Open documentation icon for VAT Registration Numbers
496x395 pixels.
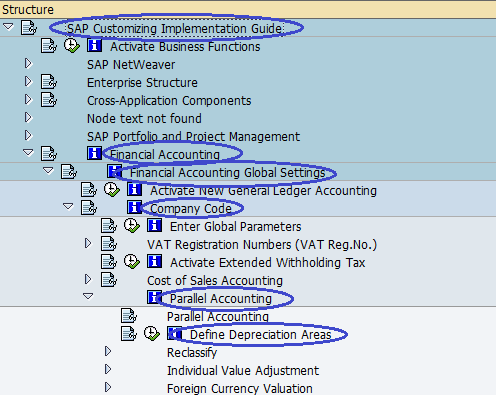pyautogui.click(x=109, y=243)
